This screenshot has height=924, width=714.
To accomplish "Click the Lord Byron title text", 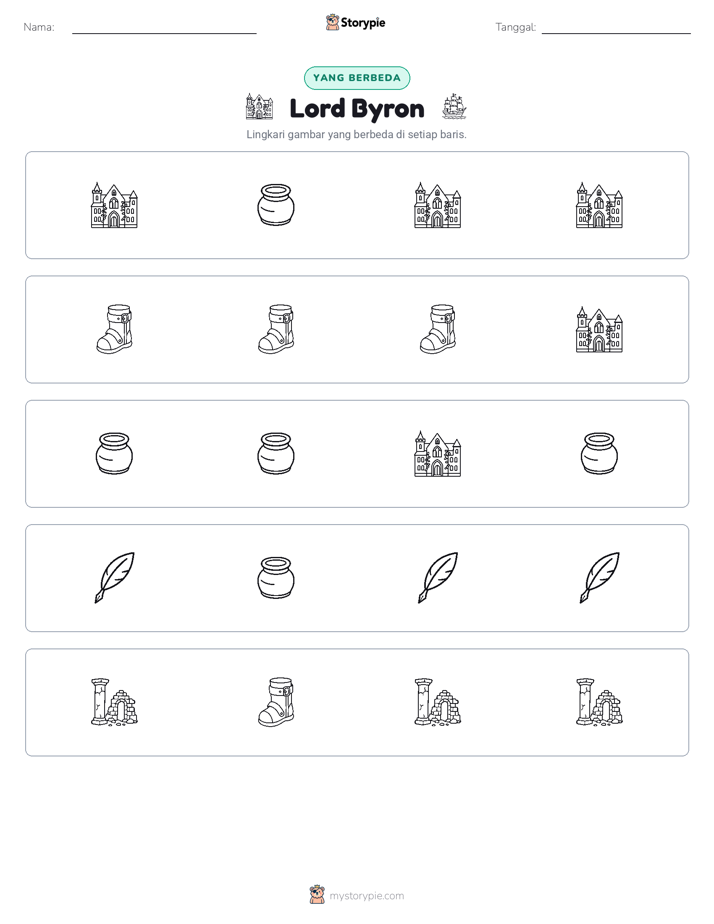I will (357, 109).
